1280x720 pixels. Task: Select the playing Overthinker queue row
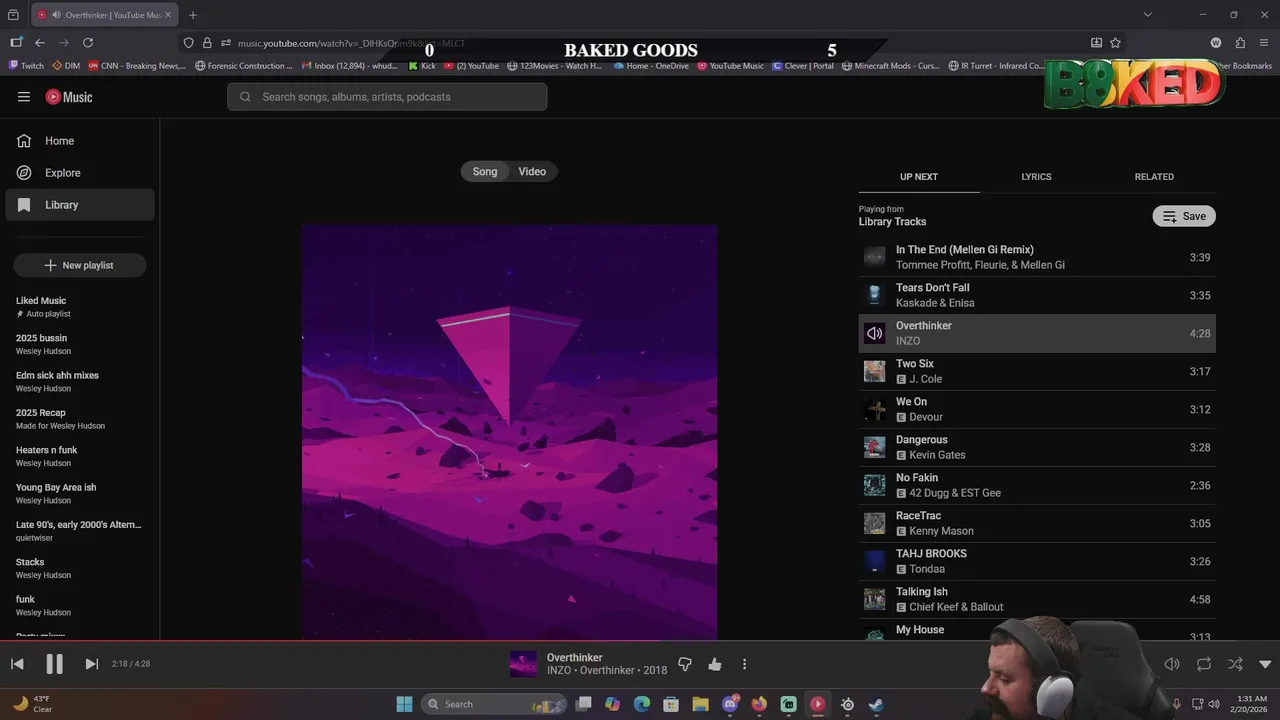[1037, 333]
